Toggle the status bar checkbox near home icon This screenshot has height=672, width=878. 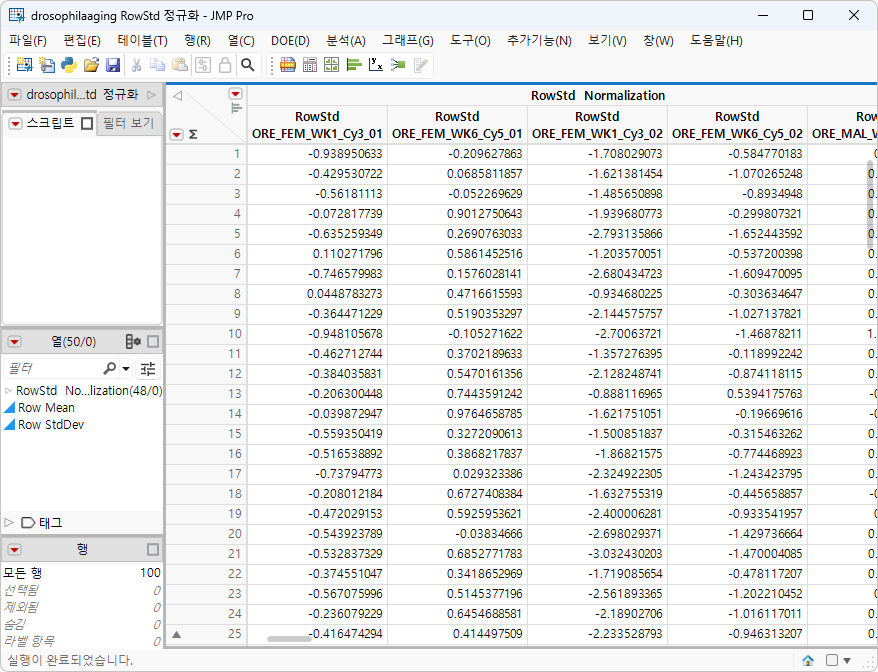(832, 660)
